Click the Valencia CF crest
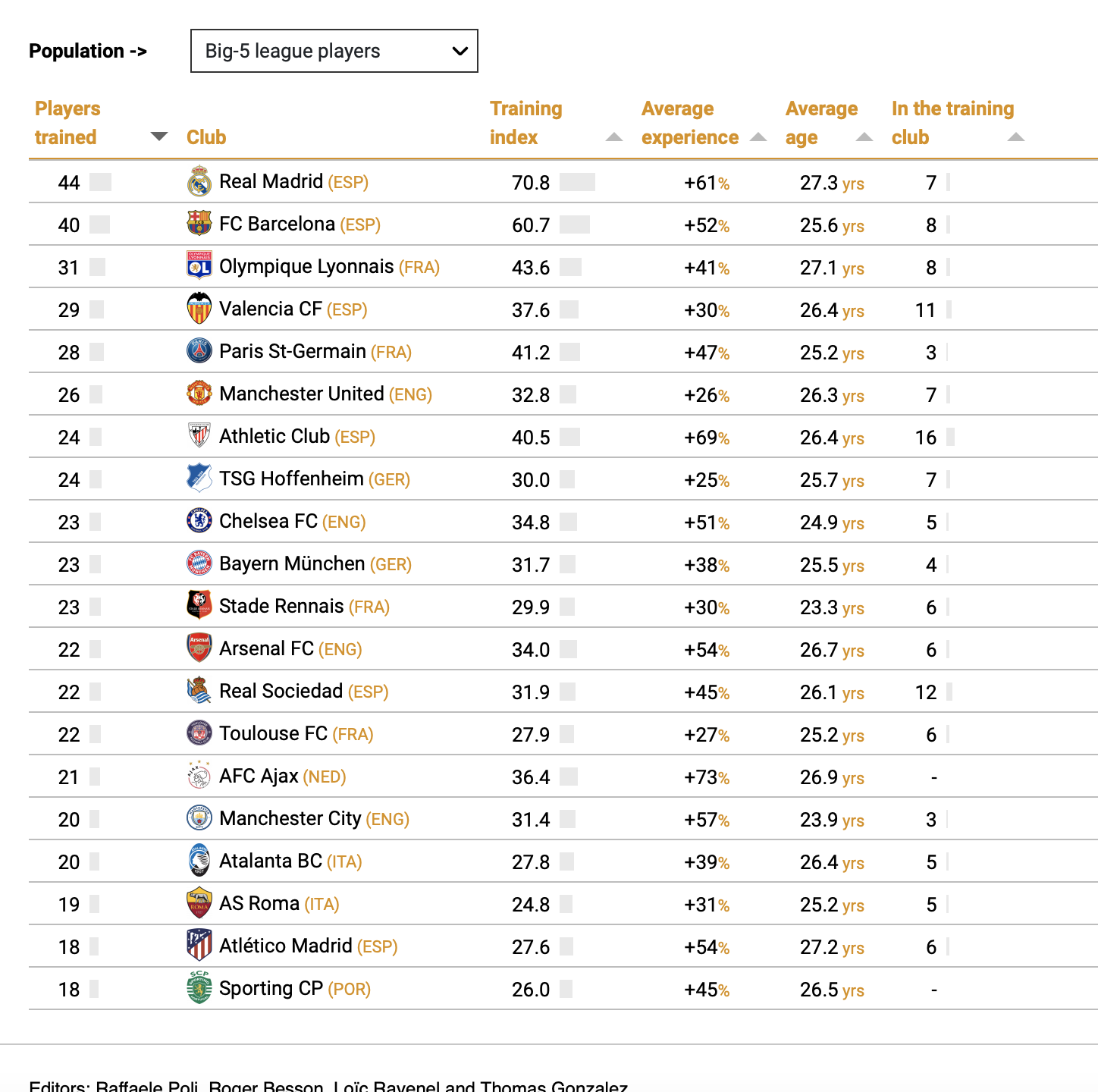Image resolution: width=1098 pixels, height=1092 pixels. pos(199,309)
